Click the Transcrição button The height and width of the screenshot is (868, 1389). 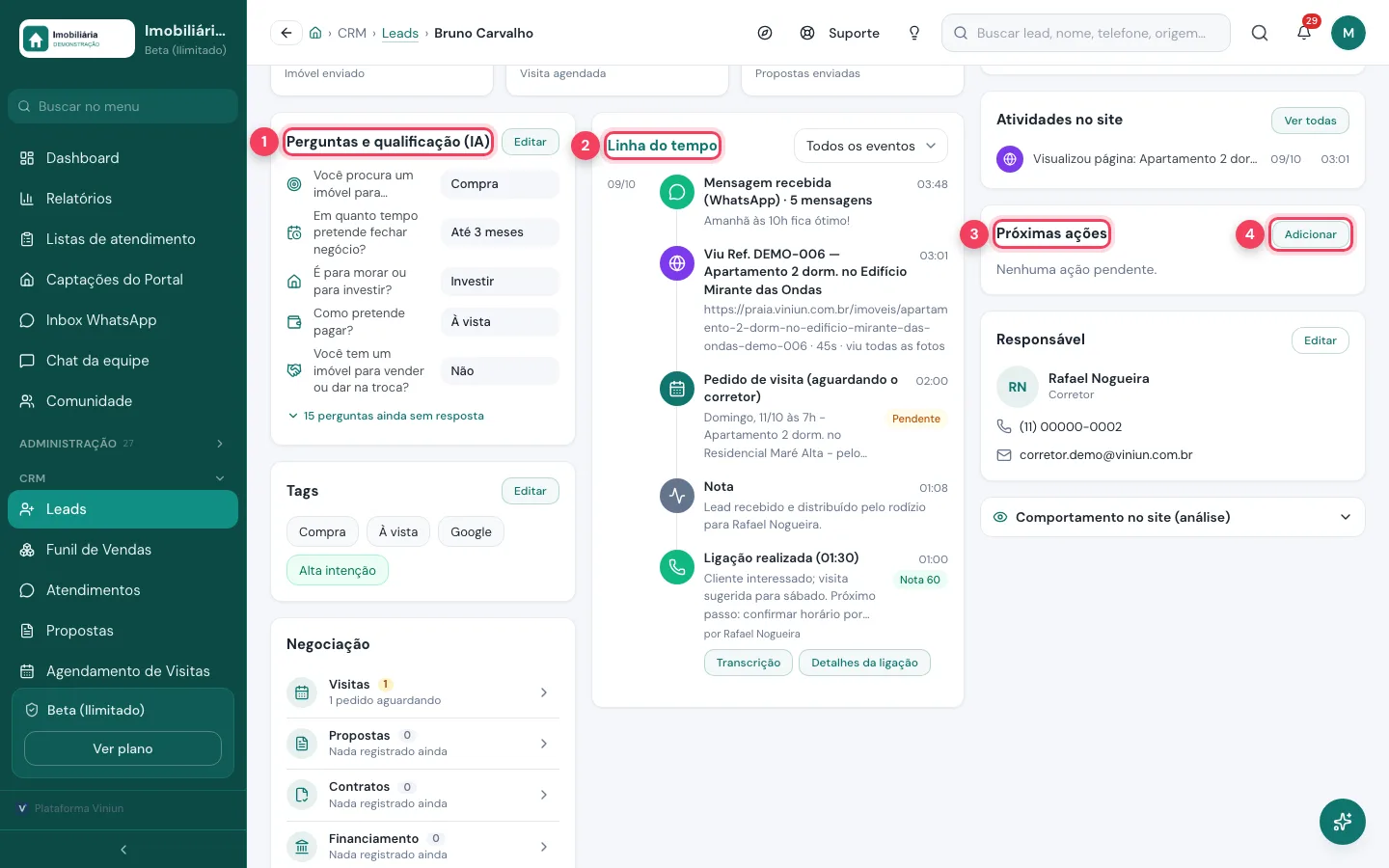tap(749, 663)
